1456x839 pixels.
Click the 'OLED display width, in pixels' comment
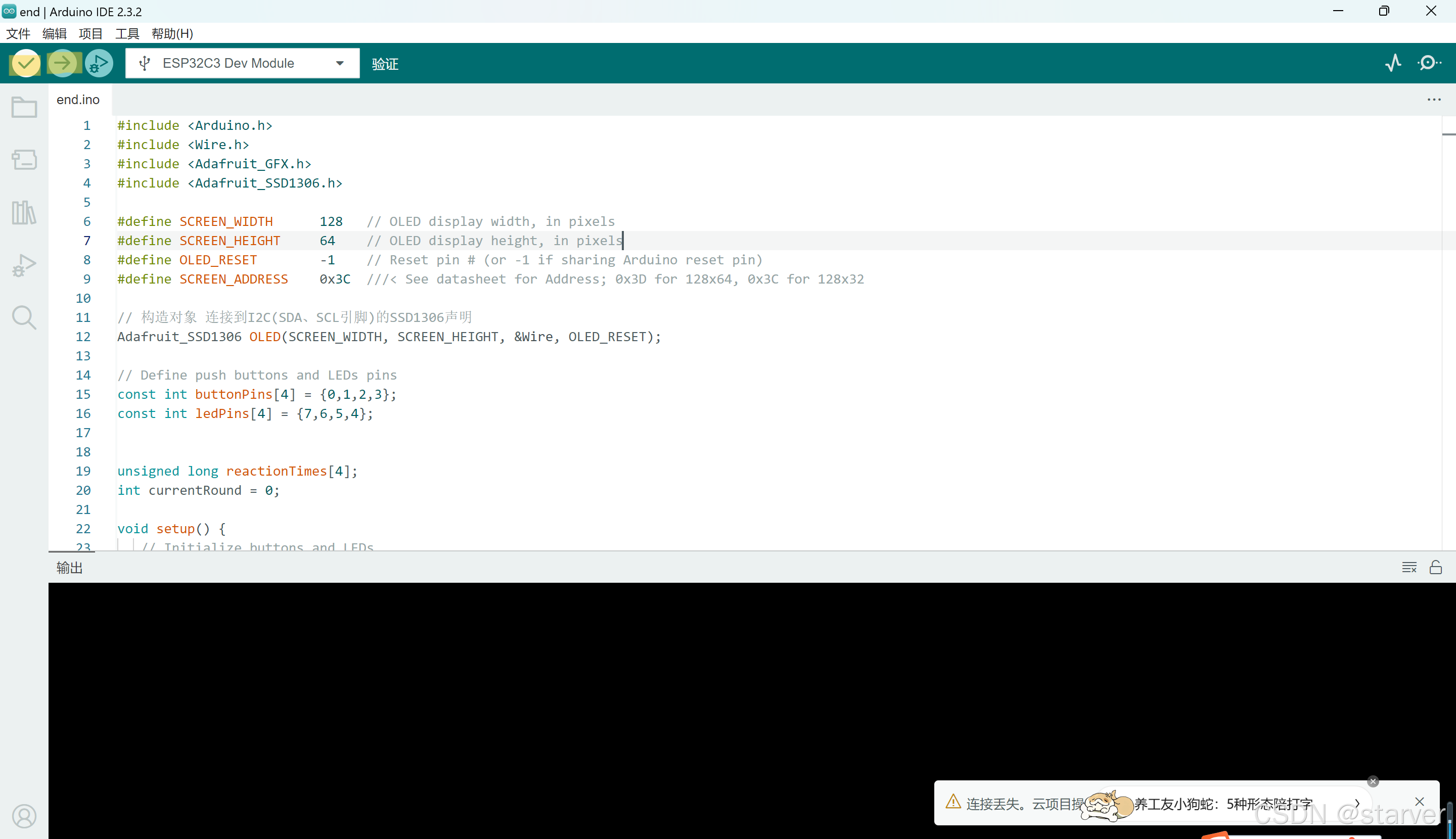tap(491, 221)
